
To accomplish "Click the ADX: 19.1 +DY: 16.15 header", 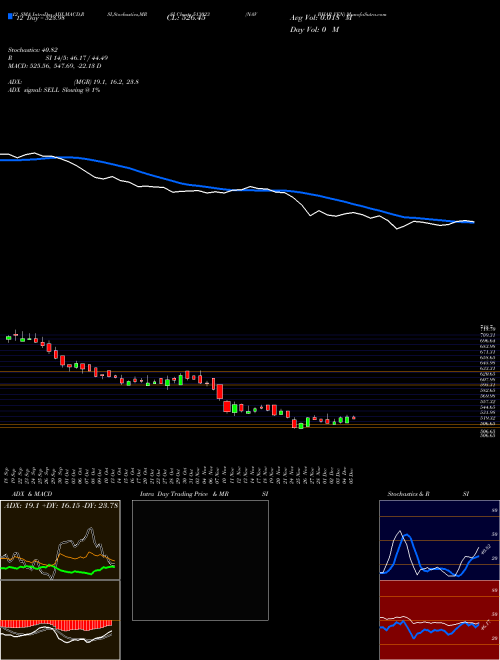I will [60, 506].
